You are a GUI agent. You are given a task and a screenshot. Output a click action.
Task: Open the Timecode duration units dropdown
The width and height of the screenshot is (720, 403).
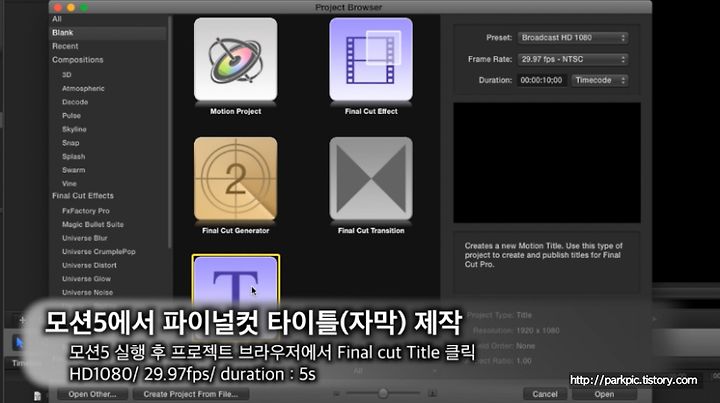point(600,80)
